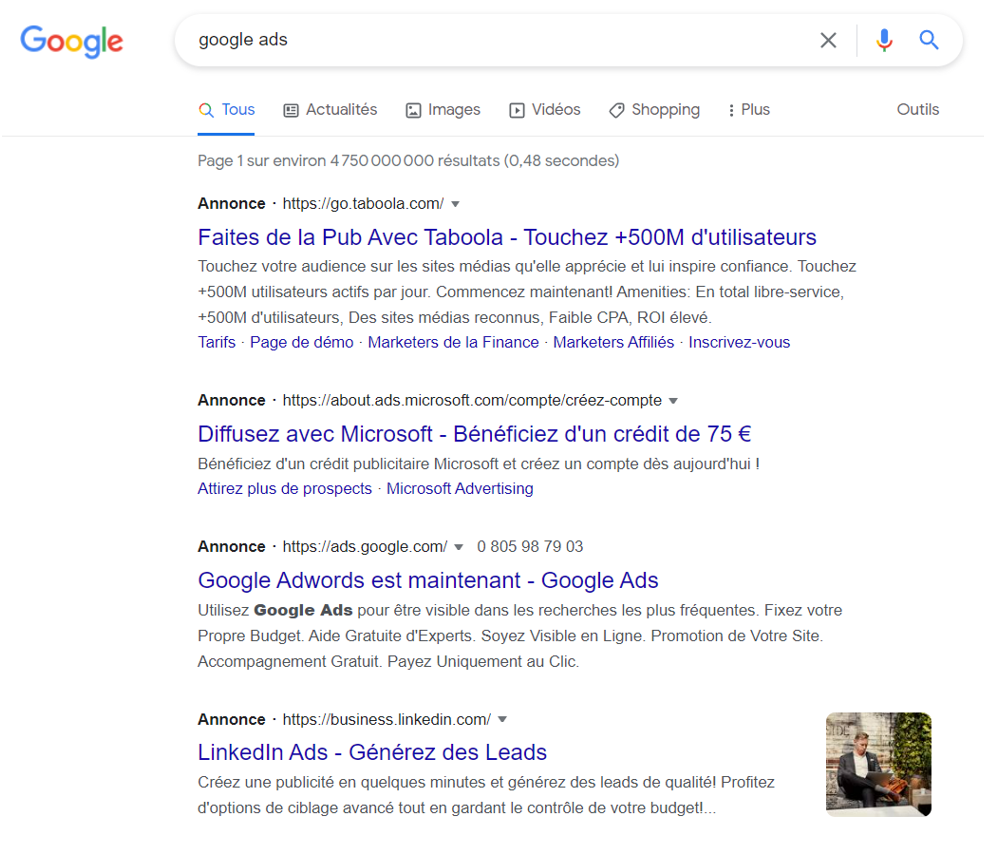Expand arrow next to ads.google.com URL
Screen dimensions: 984x860
[459, 547]
